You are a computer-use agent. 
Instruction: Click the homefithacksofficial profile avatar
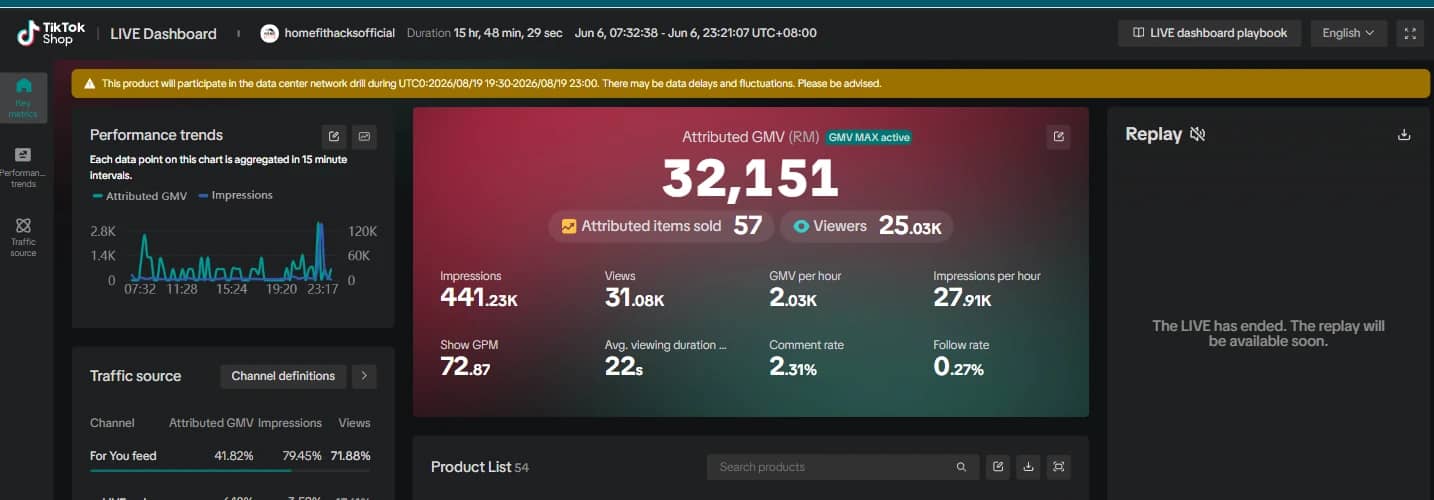(x=269, y=33)
